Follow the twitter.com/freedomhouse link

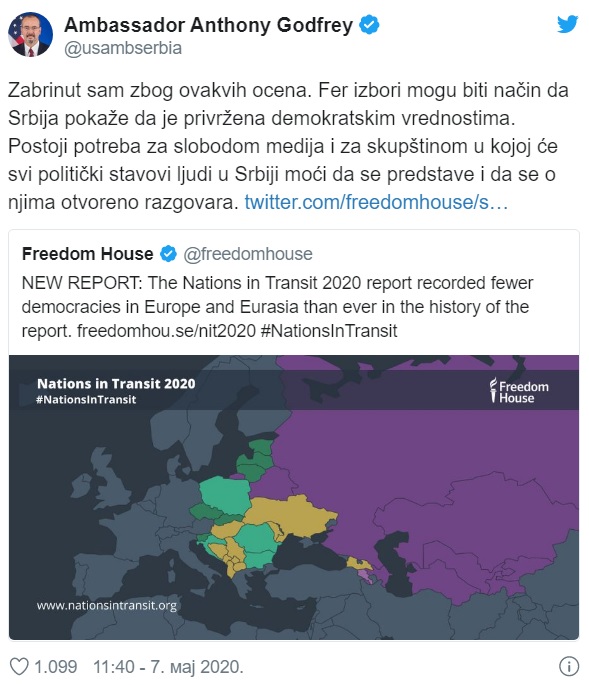(376, 202)
